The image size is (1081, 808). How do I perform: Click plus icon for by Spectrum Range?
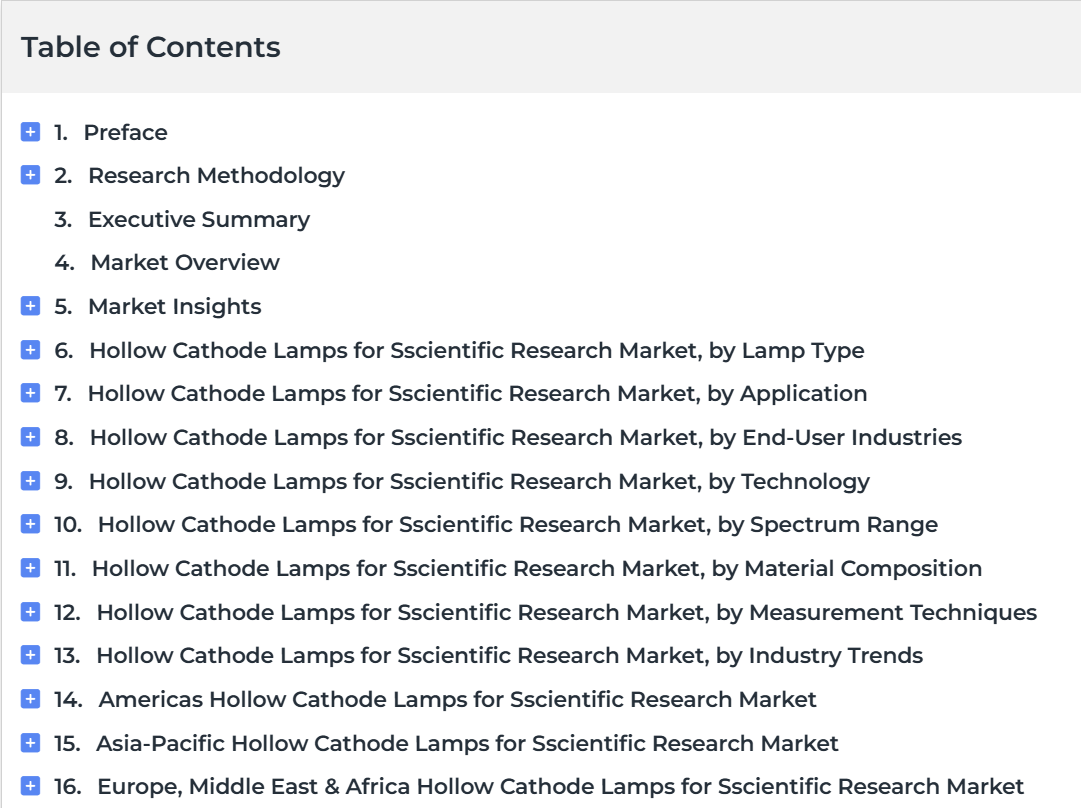[30, 524]
